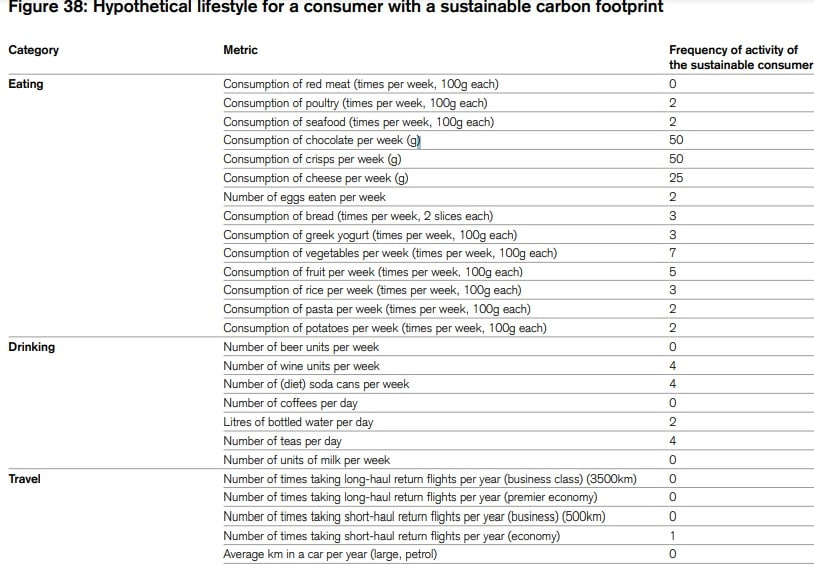
Task: Select the Drinking category label
Action: click(32, 347)
